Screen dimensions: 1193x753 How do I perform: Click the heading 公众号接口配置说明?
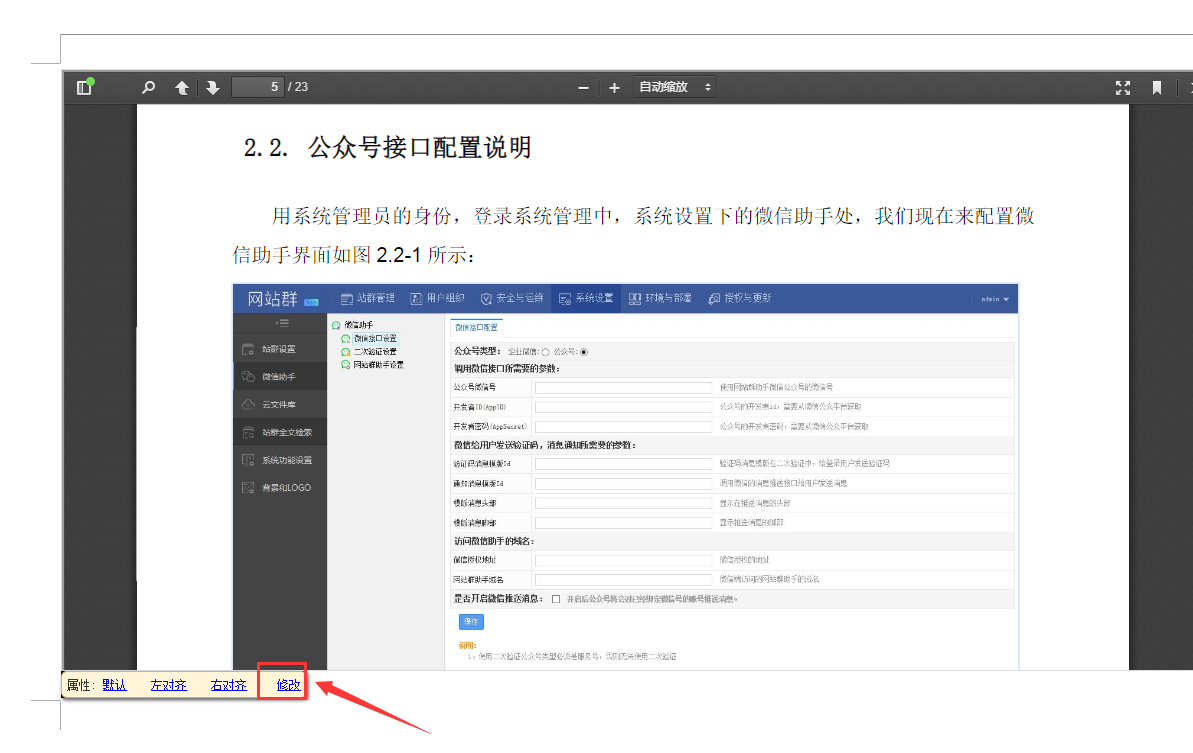click(x=419, y=148)
